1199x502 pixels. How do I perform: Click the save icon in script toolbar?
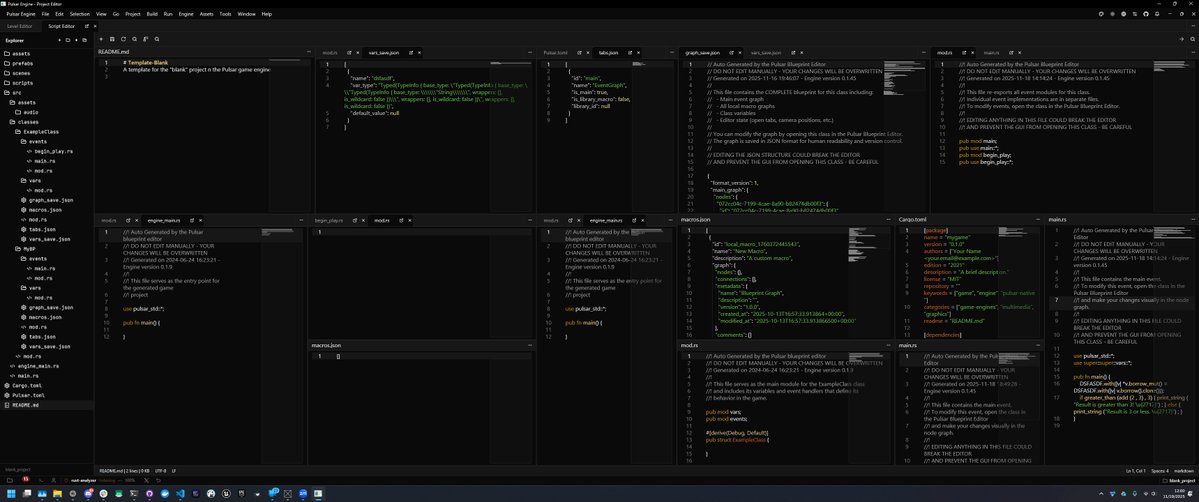[112, 39]
